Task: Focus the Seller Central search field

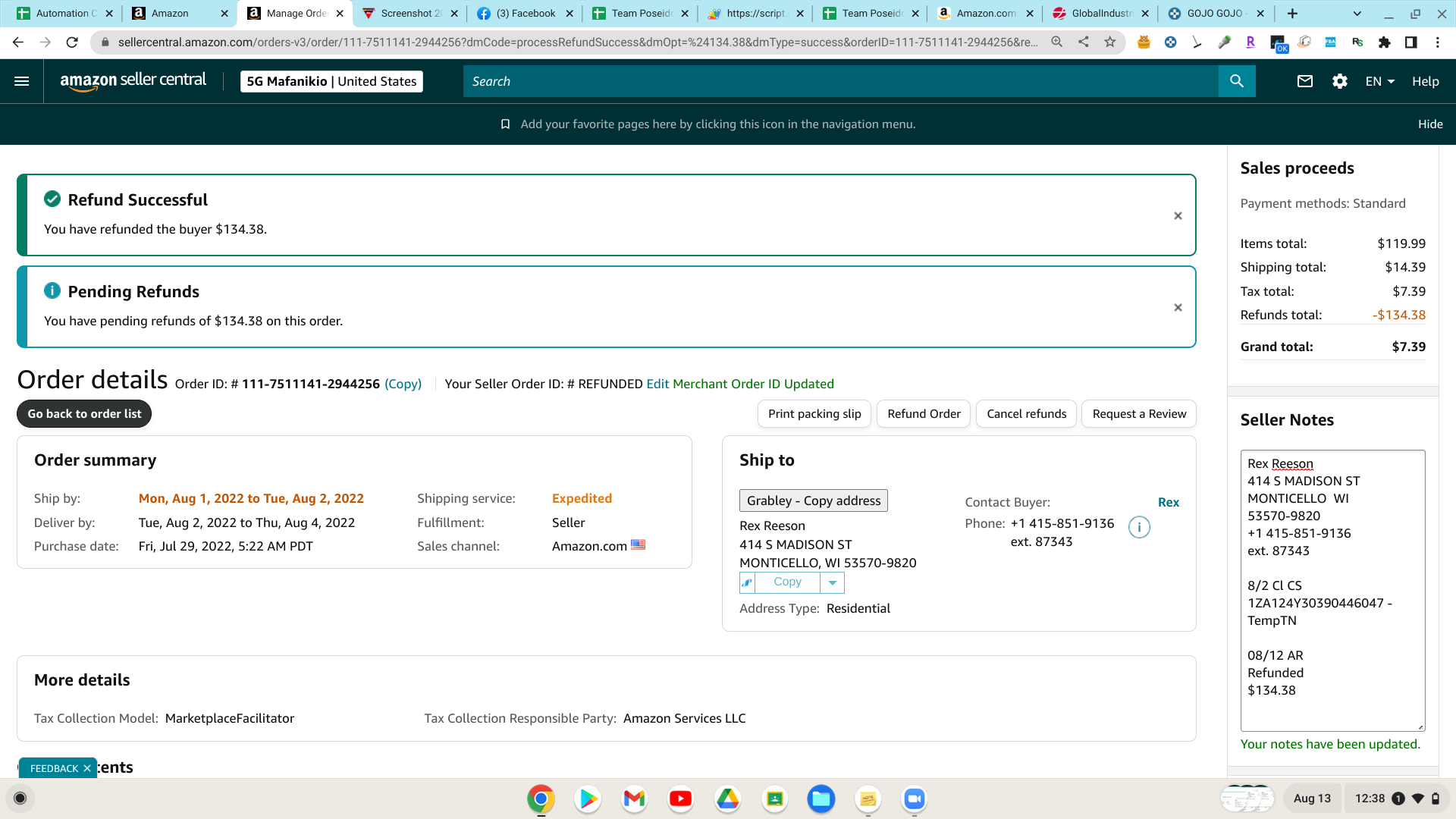Action: click(840, 81)
